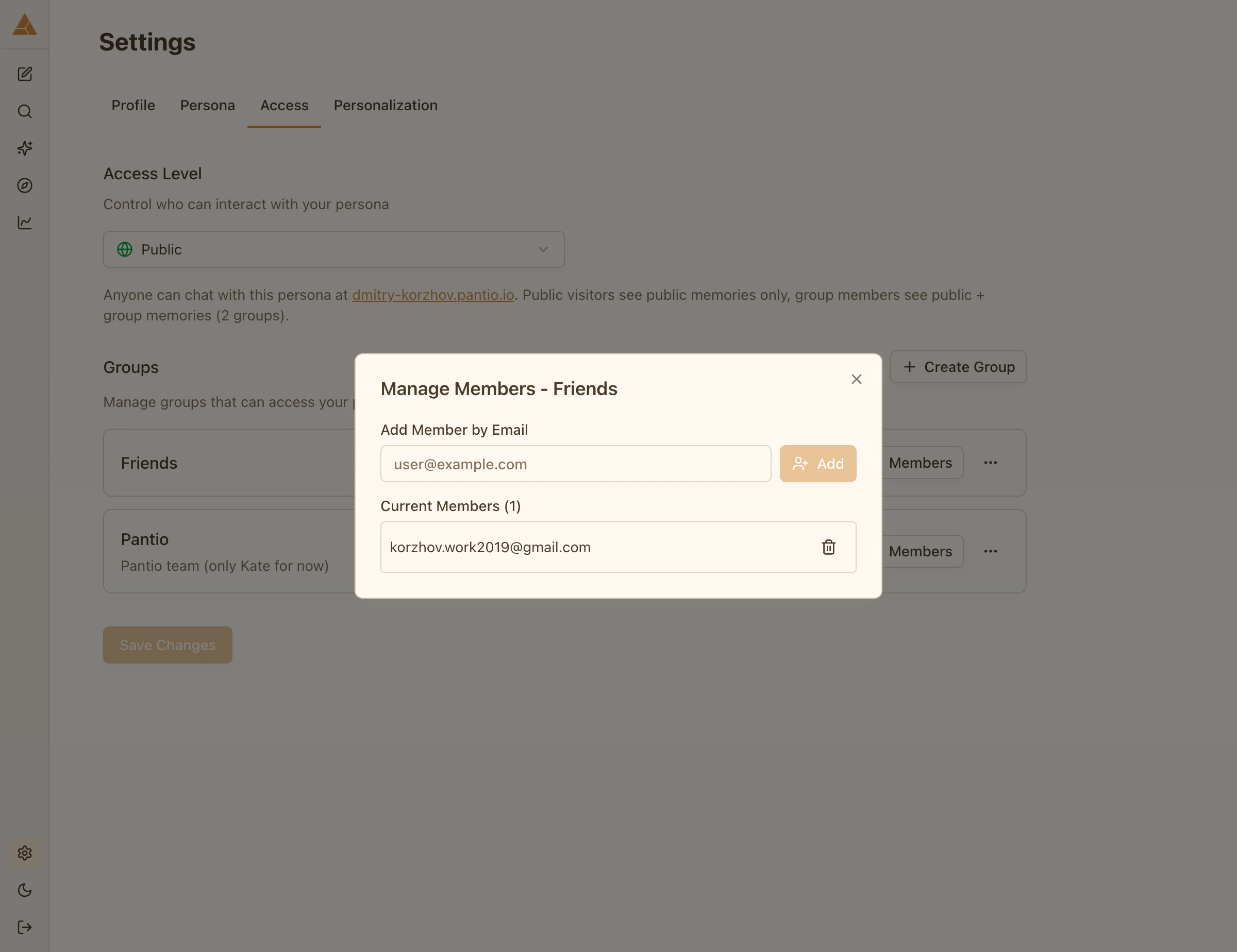The width and height of the screenshot is (1237, 952).
Task: Switch to the Profile tab
Action: click(x=133, y=106)
